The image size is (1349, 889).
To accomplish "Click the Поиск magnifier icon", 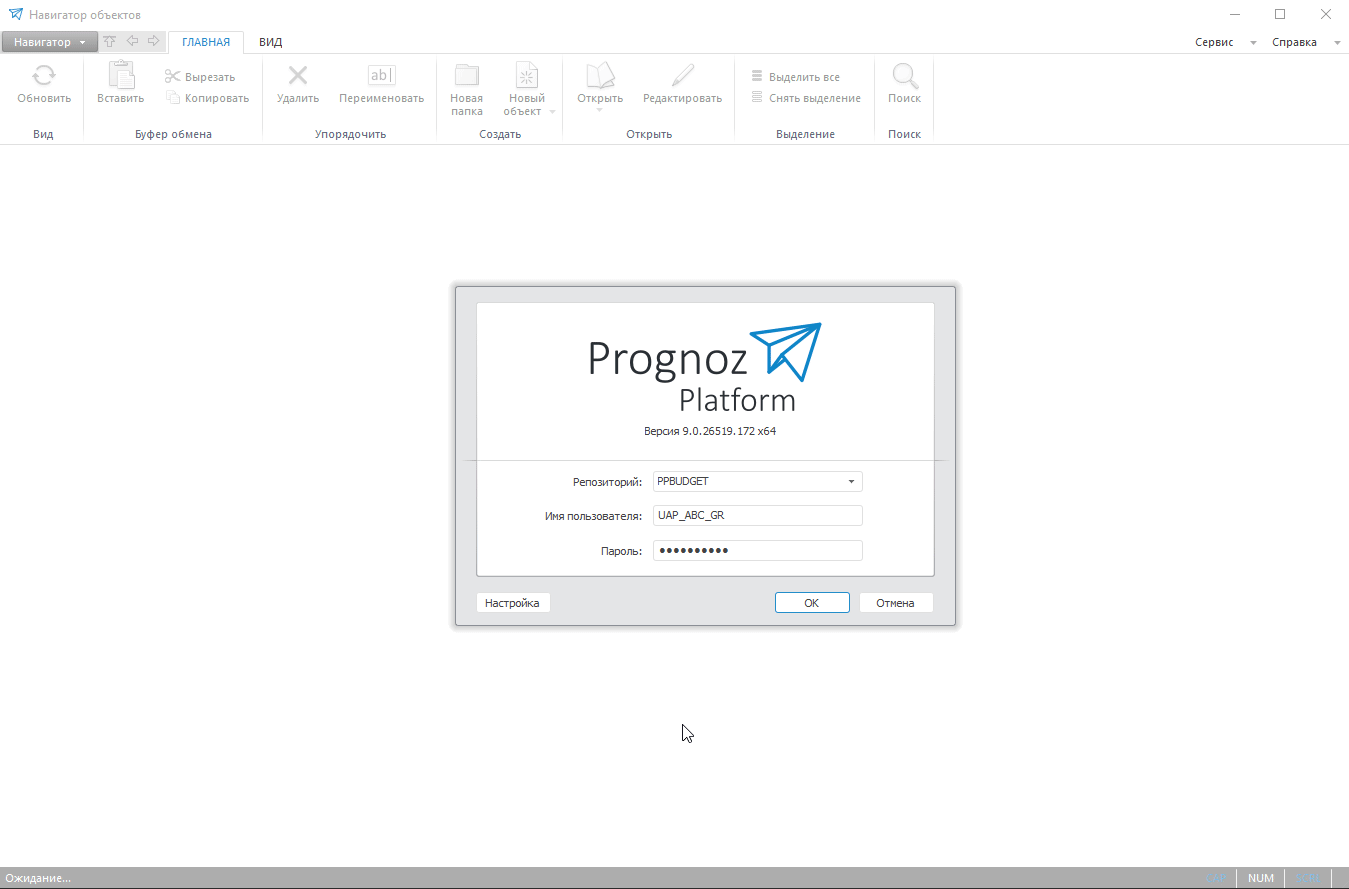I will 905,76.
